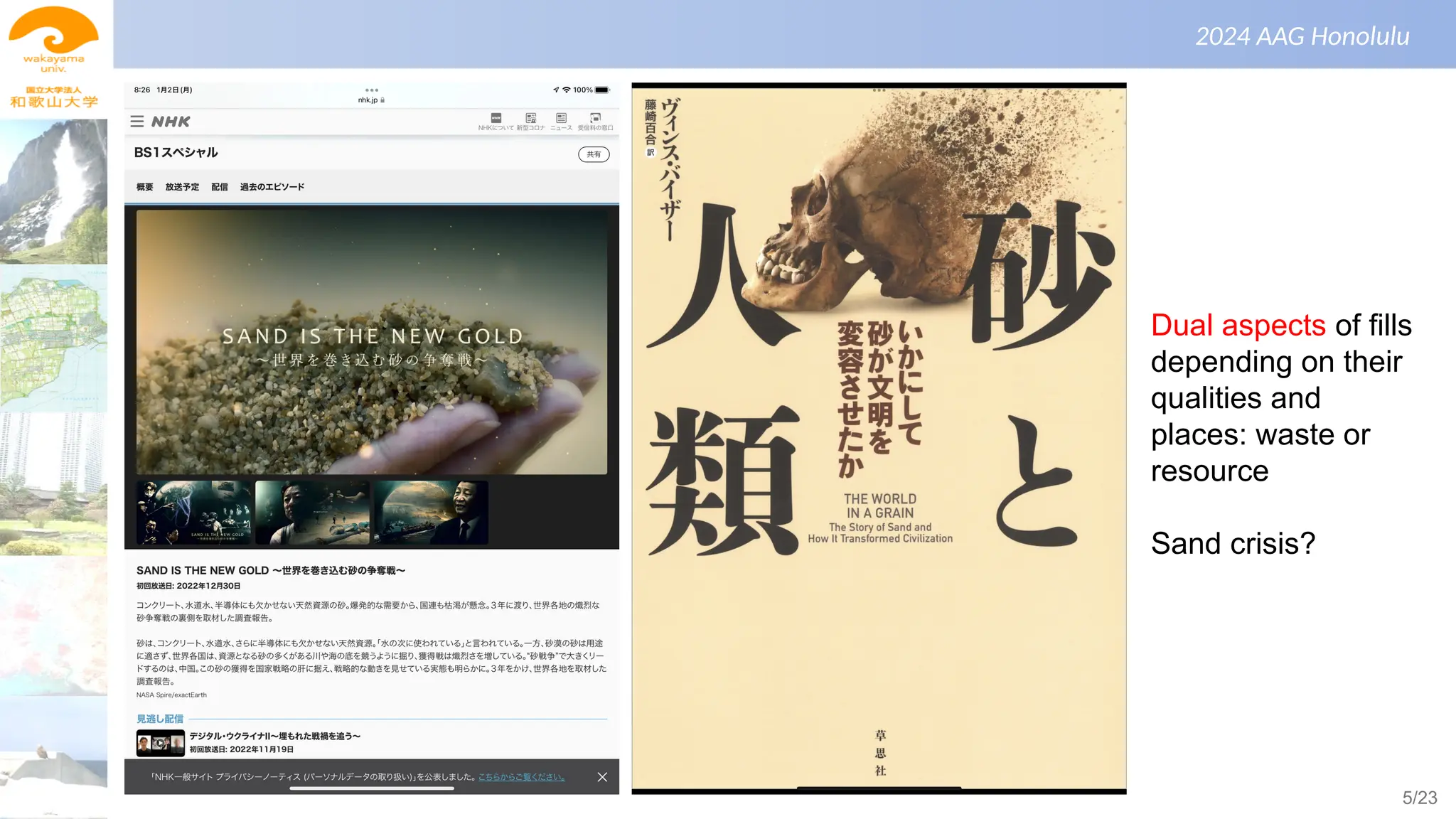The height and width of the screenshot is (819, 1456).
Task: Select the 概要 tab
Action: [x=145, y=187]
